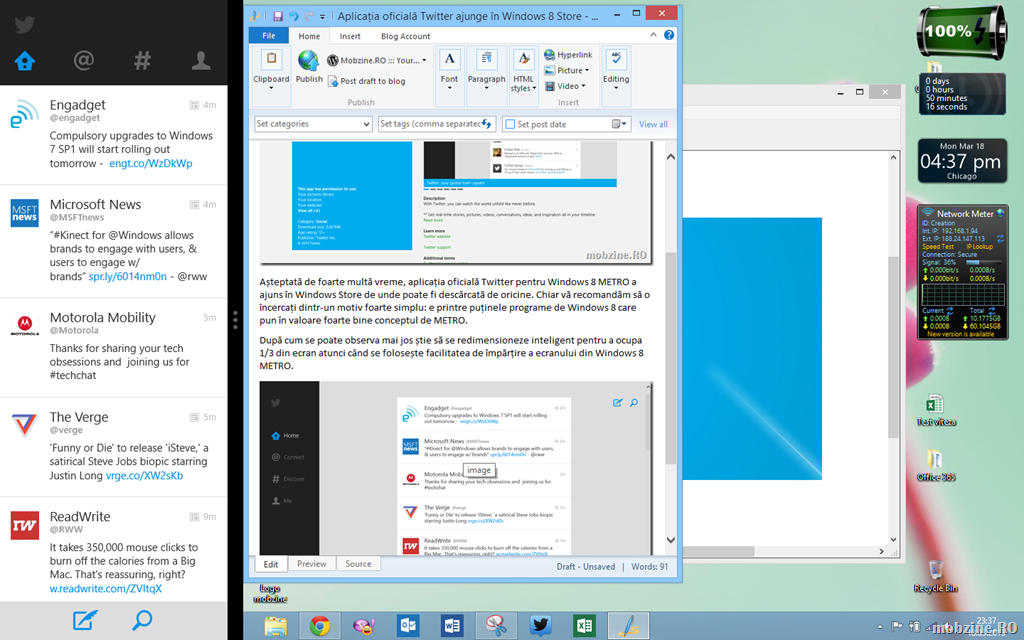Open Chrome from the taskbar
This screenshot has height=640, width=1024.
tap(319, 626)
